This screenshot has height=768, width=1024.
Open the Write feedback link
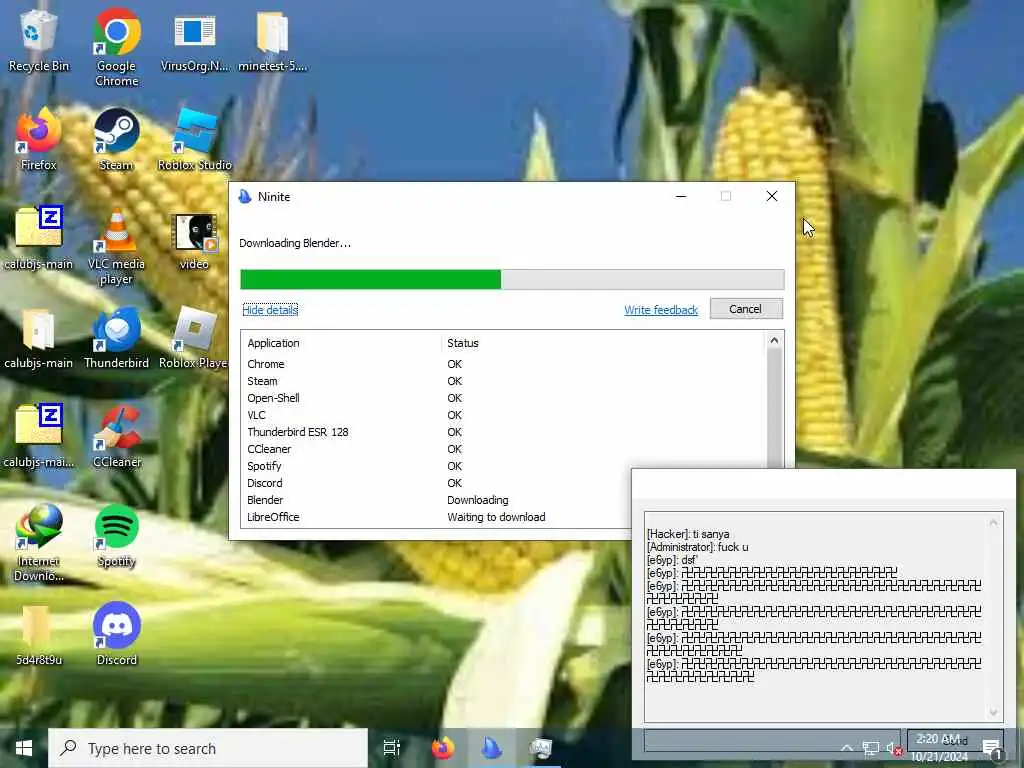661,310
